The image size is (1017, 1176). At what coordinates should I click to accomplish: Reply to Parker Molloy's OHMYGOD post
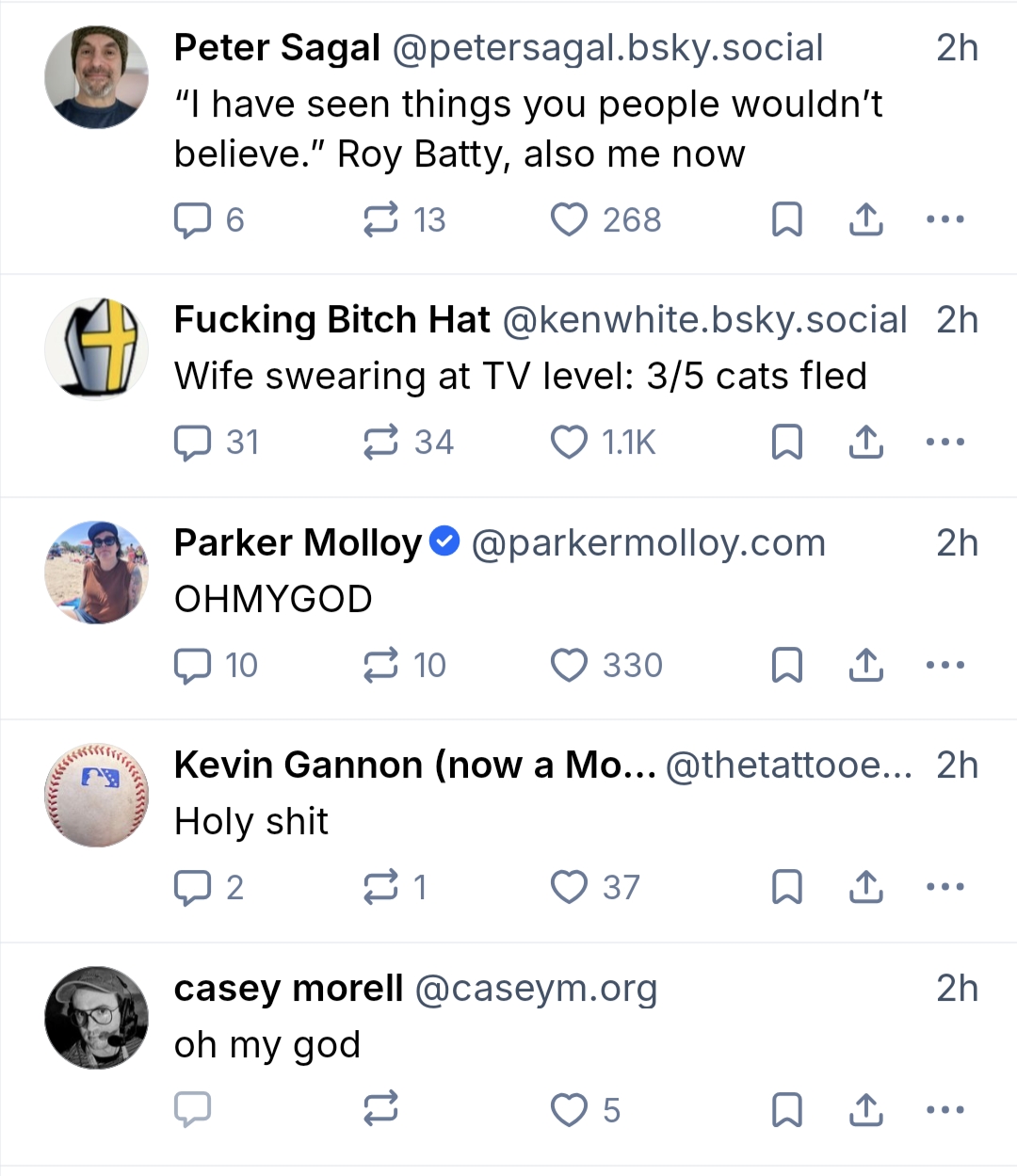[x=193, y=666]
